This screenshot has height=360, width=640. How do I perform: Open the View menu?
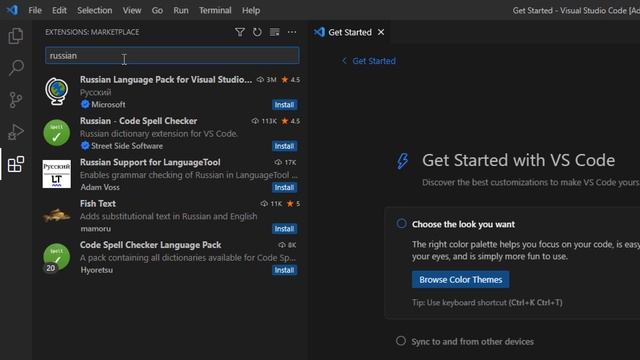132,10
